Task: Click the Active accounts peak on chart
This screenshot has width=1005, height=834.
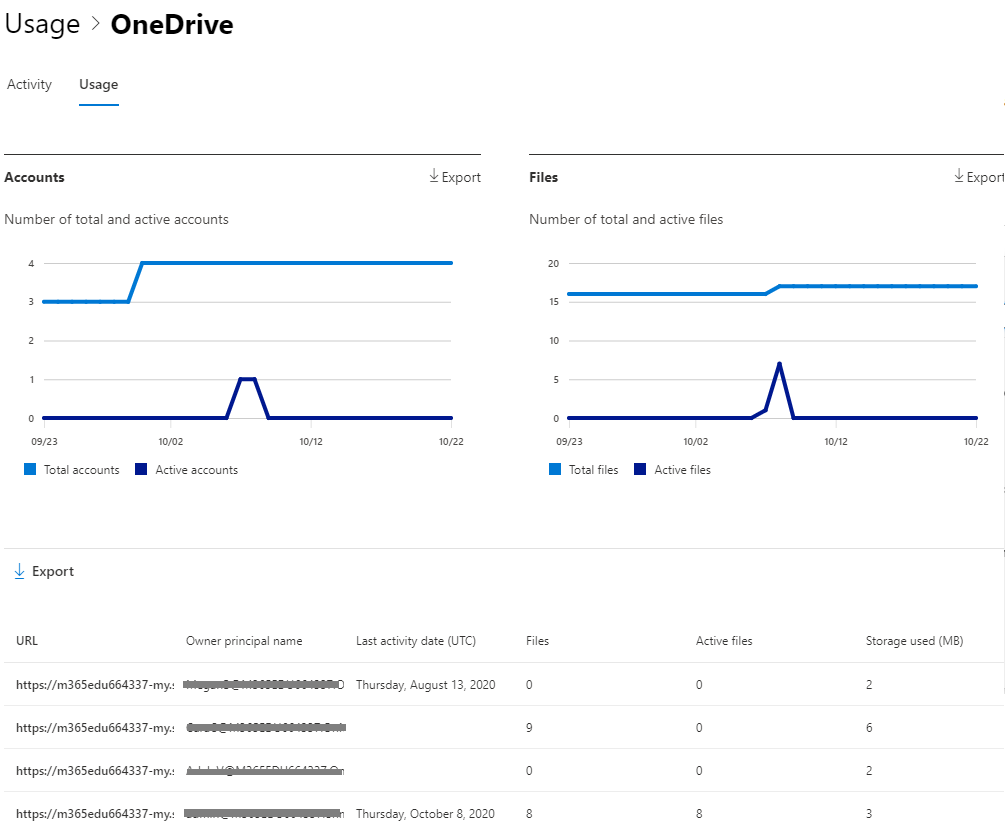Action: click(247, 379)
